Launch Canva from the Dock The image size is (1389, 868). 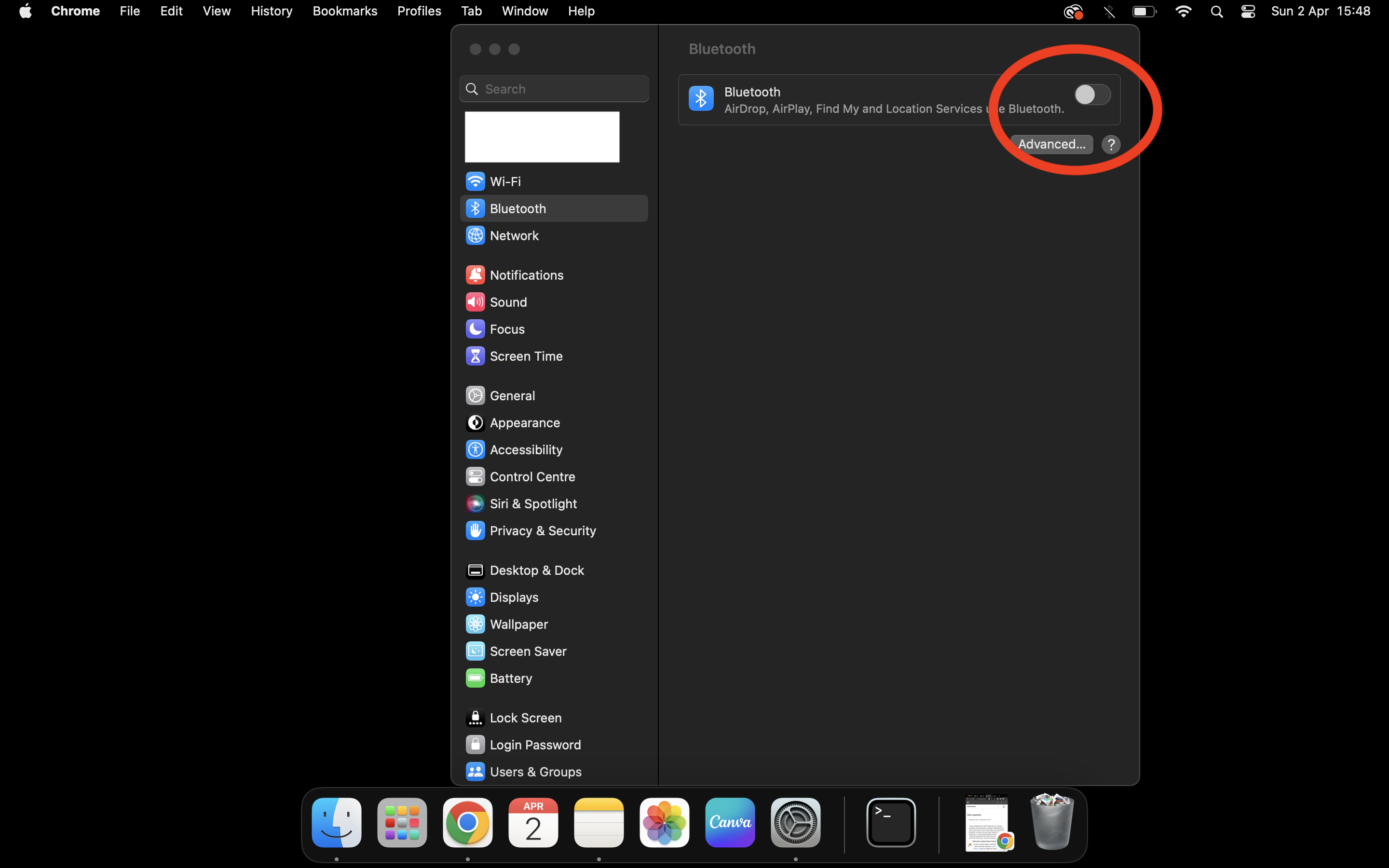[x=730, y=822]
